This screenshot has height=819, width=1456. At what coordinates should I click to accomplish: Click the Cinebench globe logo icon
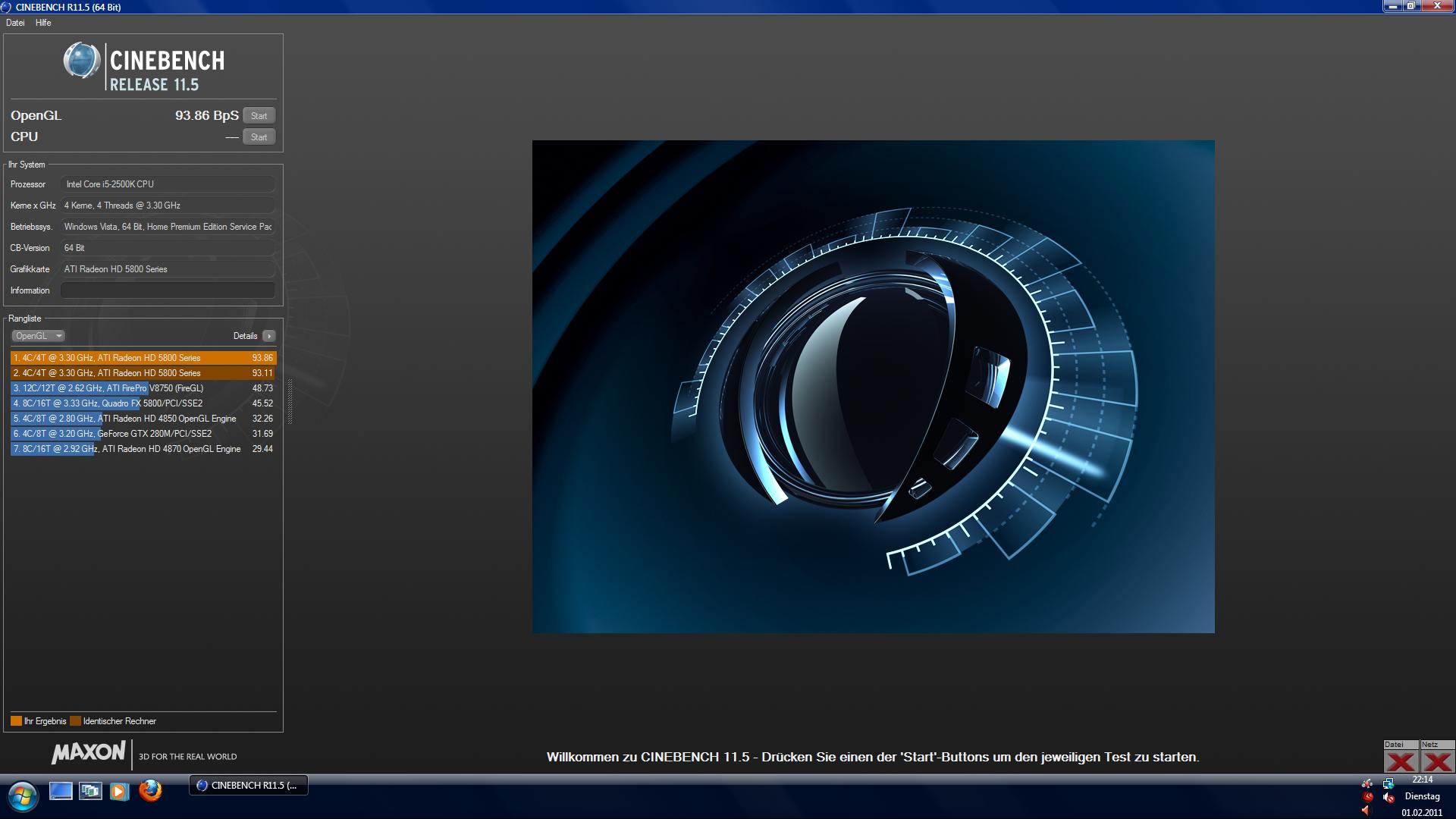tap(81, 61)
